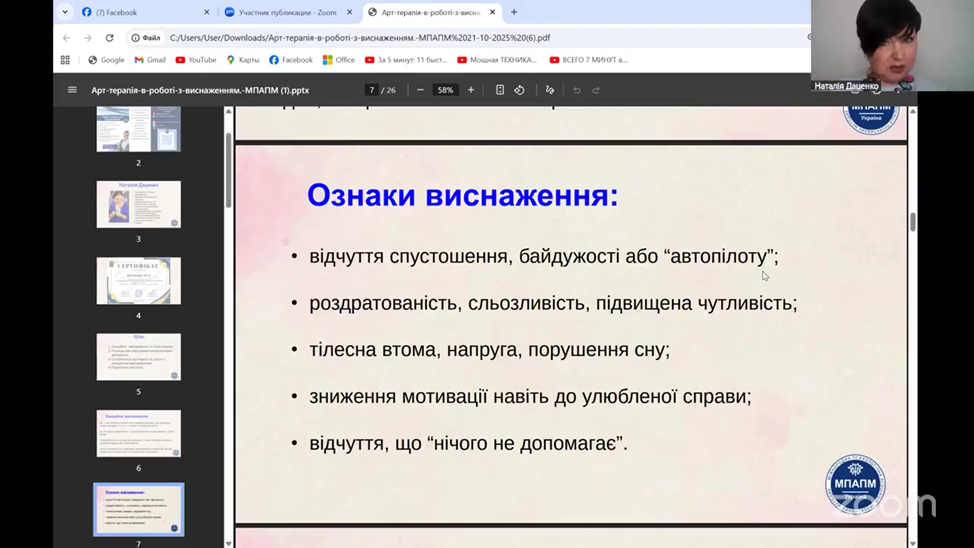
Task: Open a new browser tab
Action: [x=514, y=12]
